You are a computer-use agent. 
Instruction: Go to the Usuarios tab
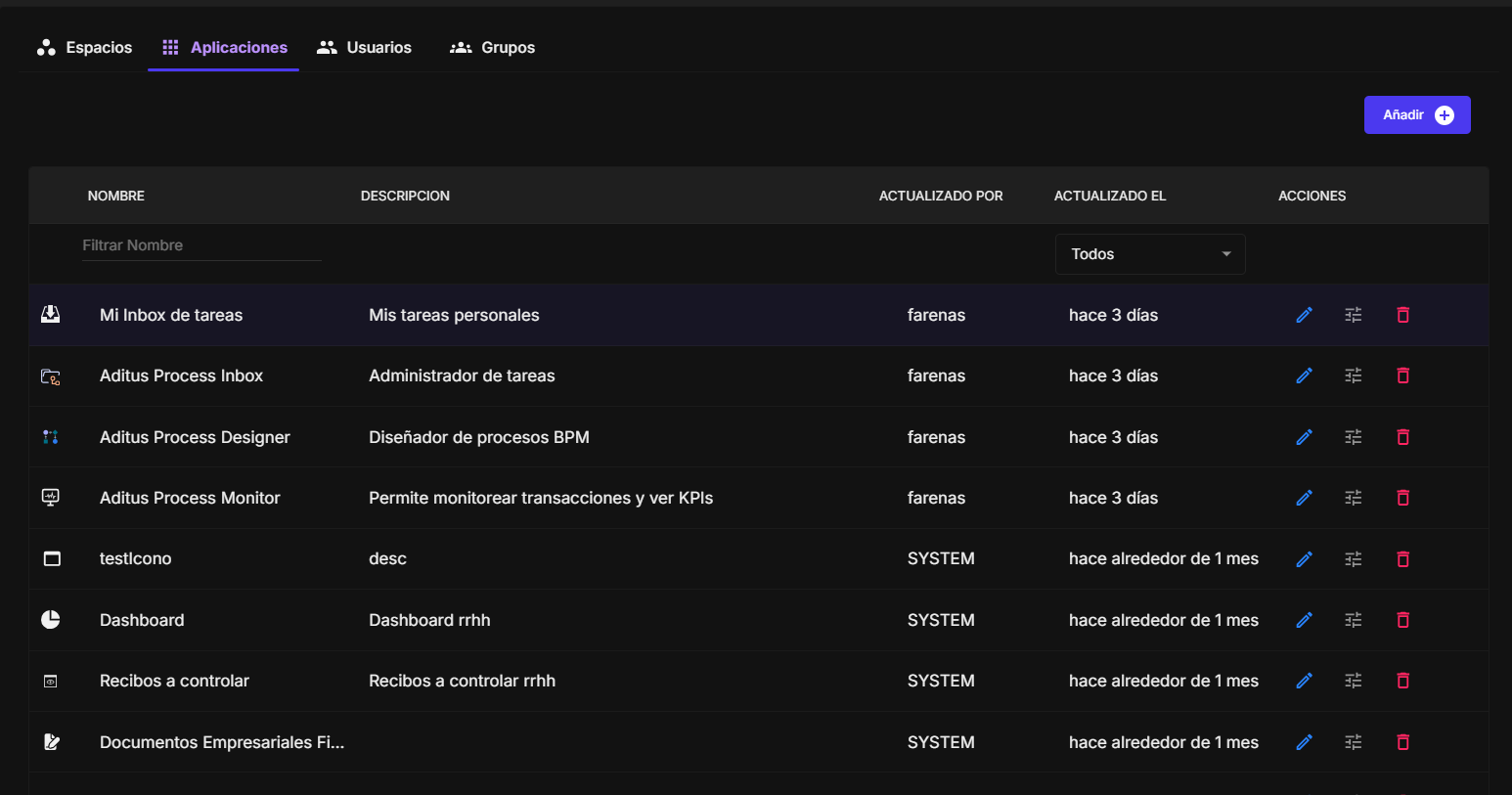point(365,47)
